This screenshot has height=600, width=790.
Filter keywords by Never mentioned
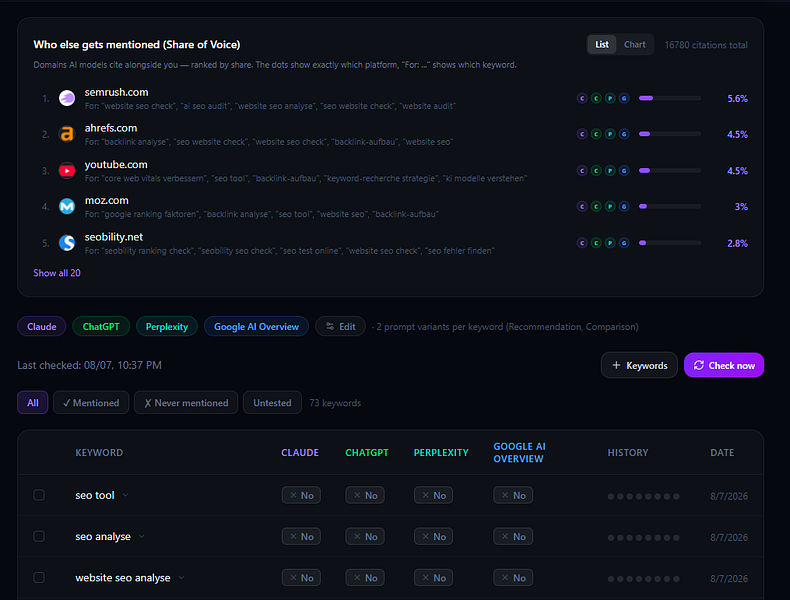186,403
